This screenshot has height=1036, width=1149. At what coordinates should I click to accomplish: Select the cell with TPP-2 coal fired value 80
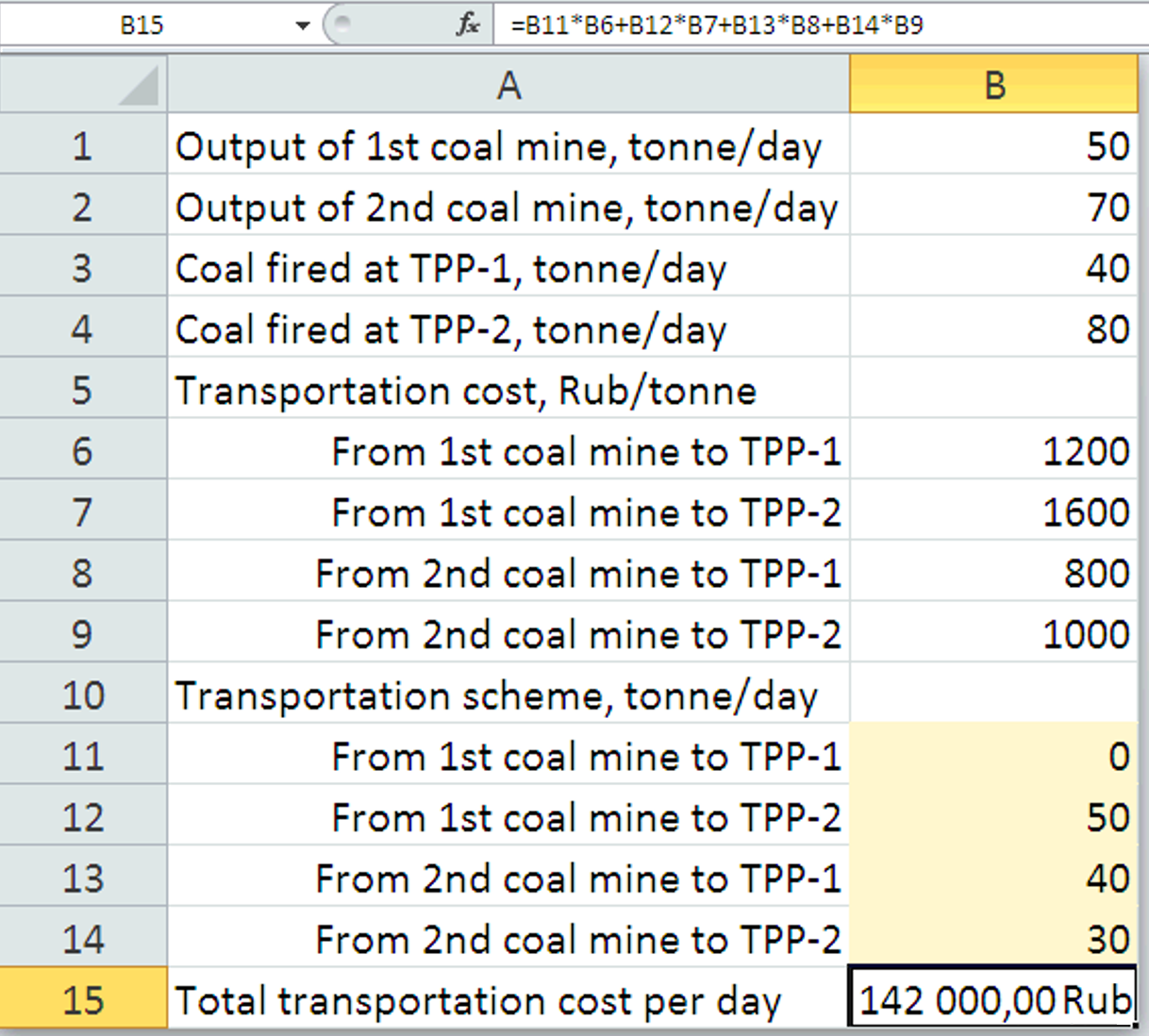tap(994, 329)
